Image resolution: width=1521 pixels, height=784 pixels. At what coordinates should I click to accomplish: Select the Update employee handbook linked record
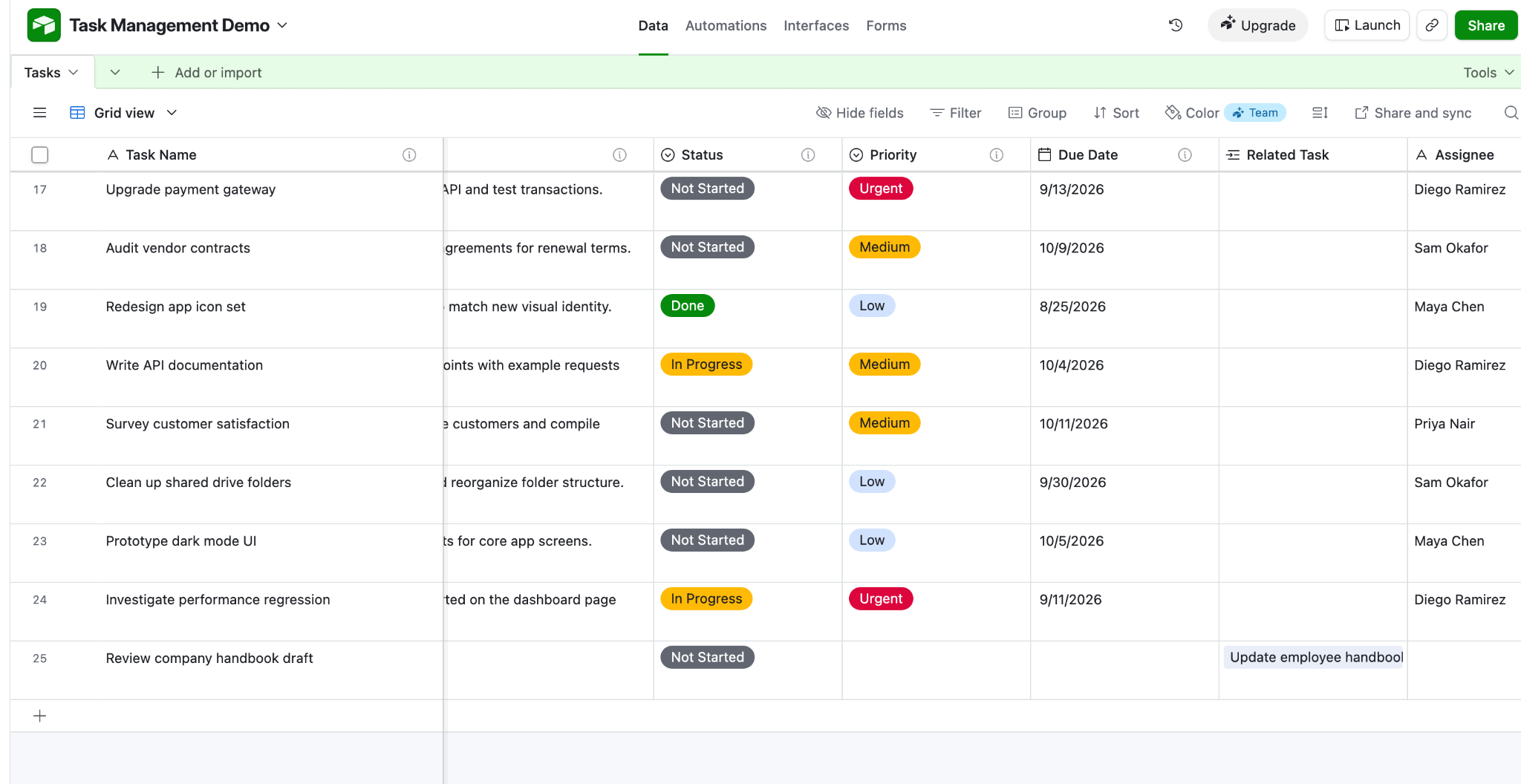[1315, 657]
